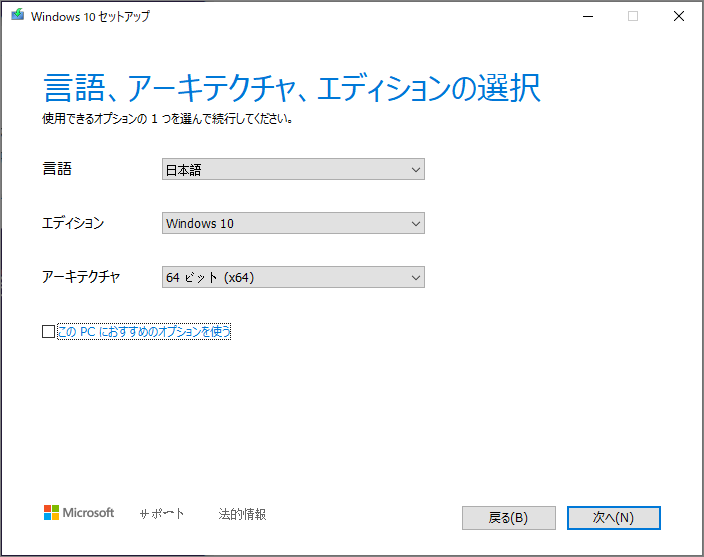Click the heading 言語、アーキテクチャ、エディションの選択
The width and height of the screenshot is (704, 557).
coord(292,88)
